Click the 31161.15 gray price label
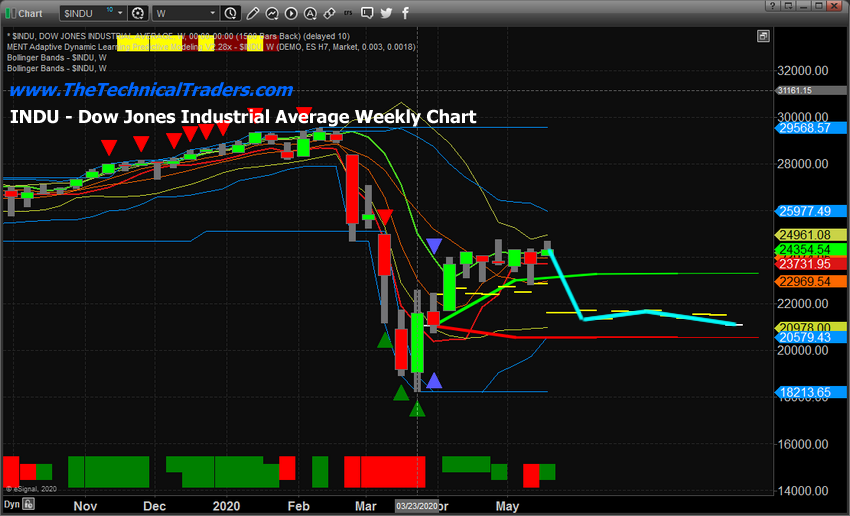This screenshot has height=516, width=850. (810, 91)
